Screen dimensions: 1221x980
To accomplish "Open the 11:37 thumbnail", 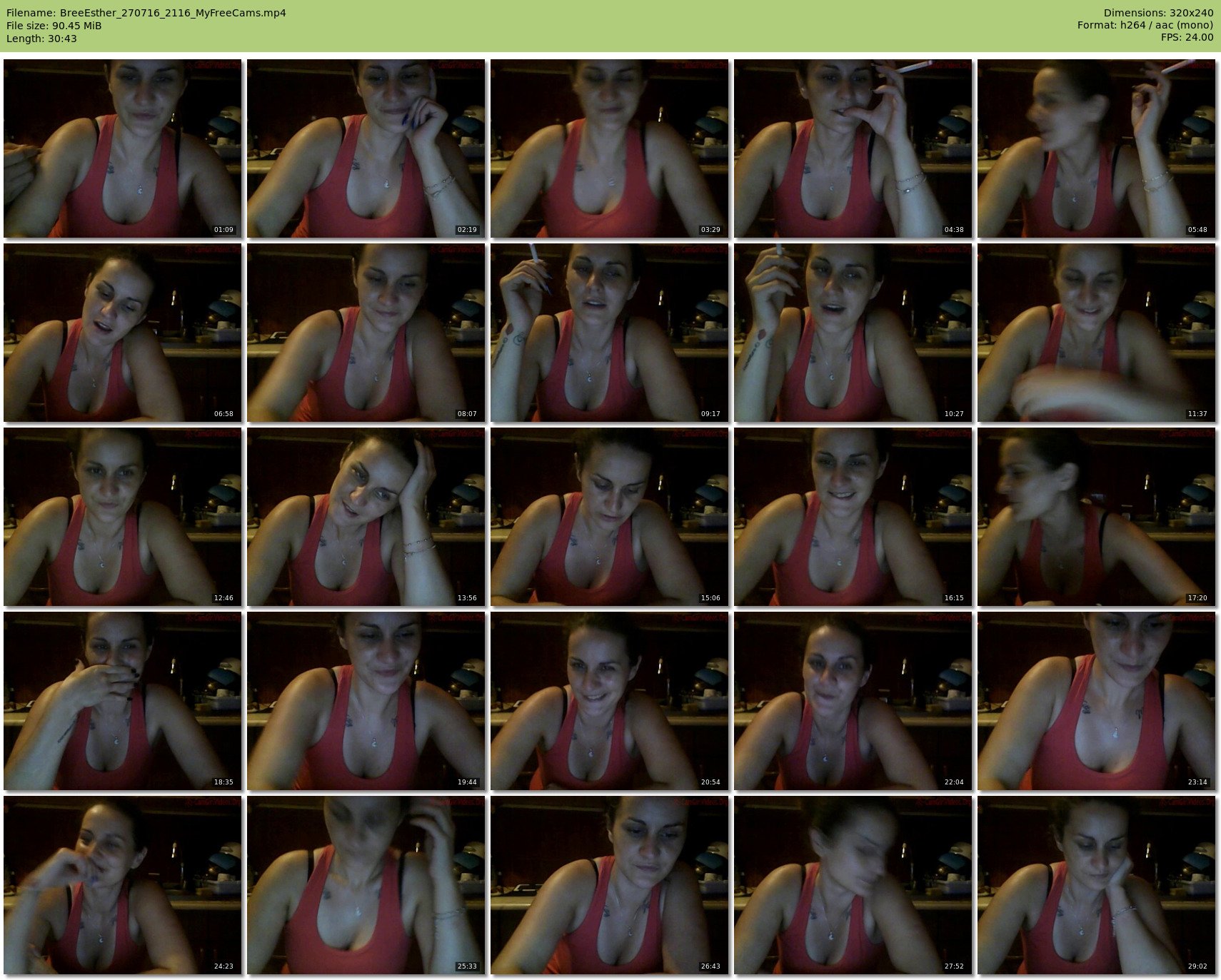I will coord(1097,333).
